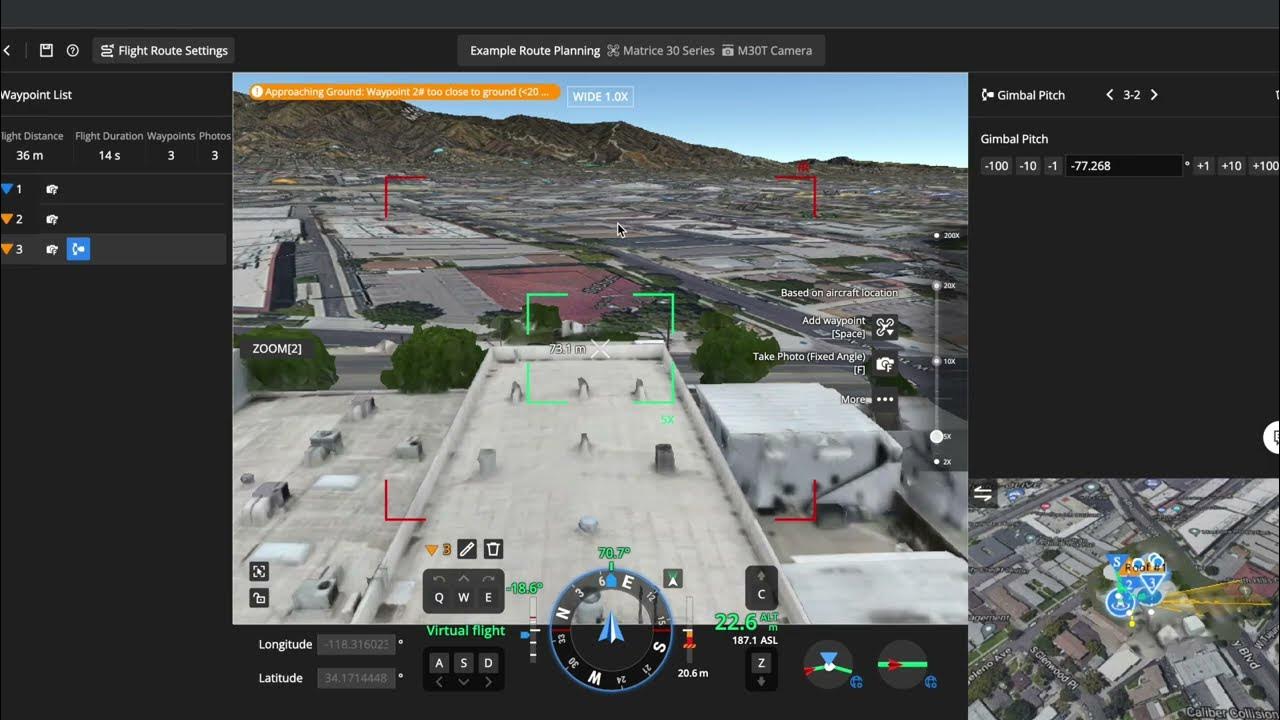Open the More options three-dot icon

click(x=885, y=399)
